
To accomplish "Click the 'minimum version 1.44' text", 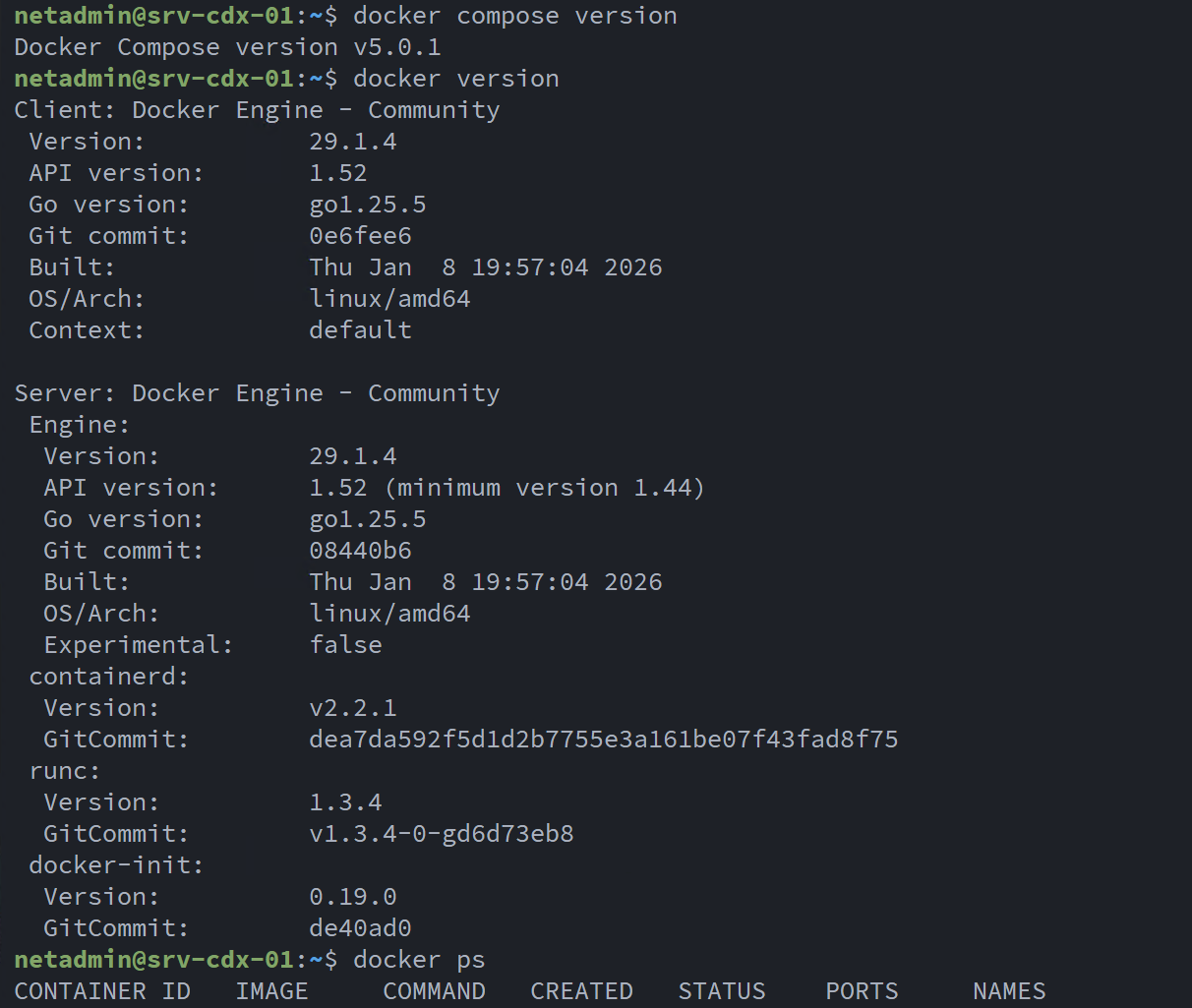I will point(546,488).
